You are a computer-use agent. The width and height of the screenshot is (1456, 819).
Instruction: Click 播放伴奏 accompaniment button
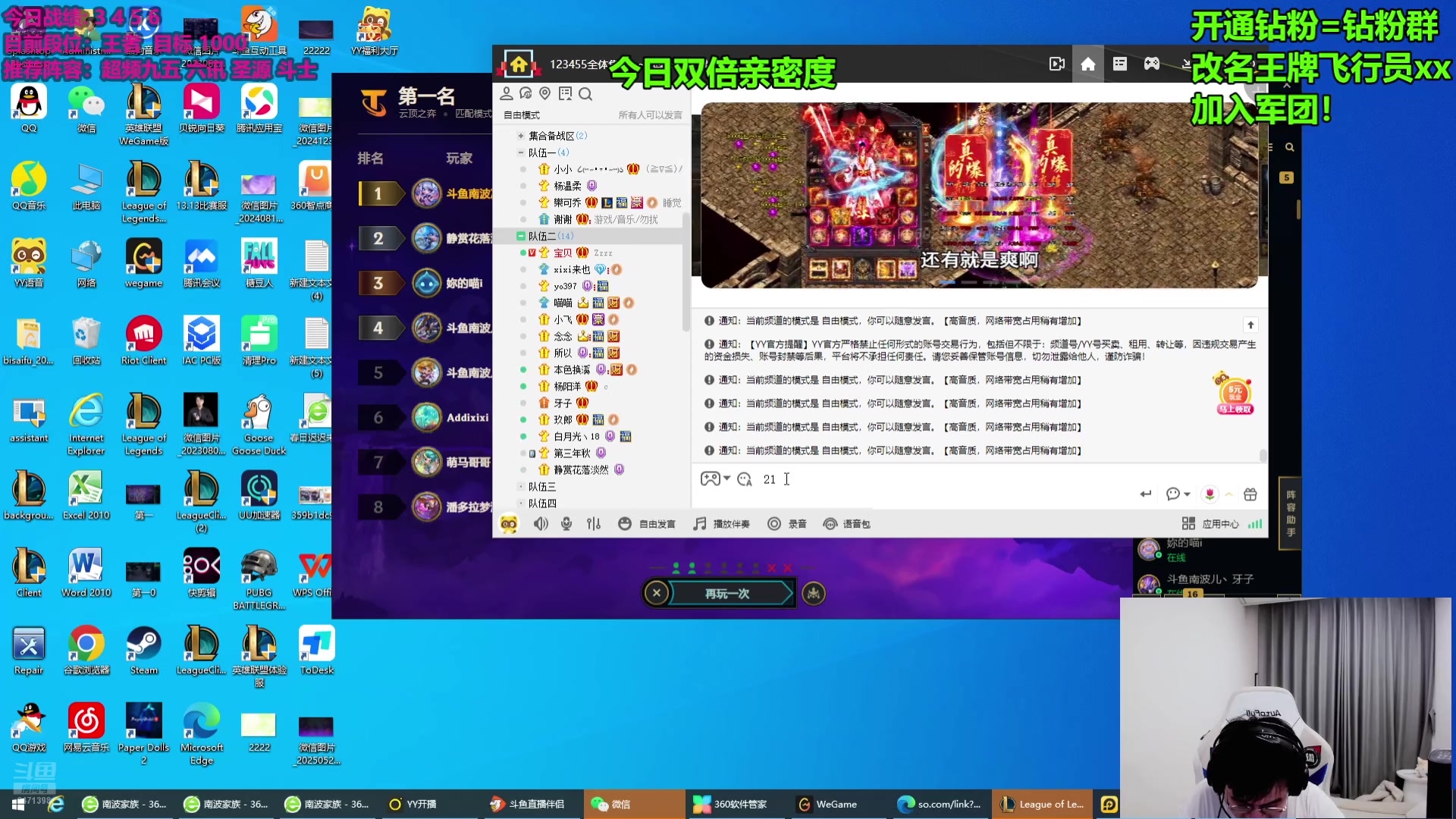[x=721, y=524]
